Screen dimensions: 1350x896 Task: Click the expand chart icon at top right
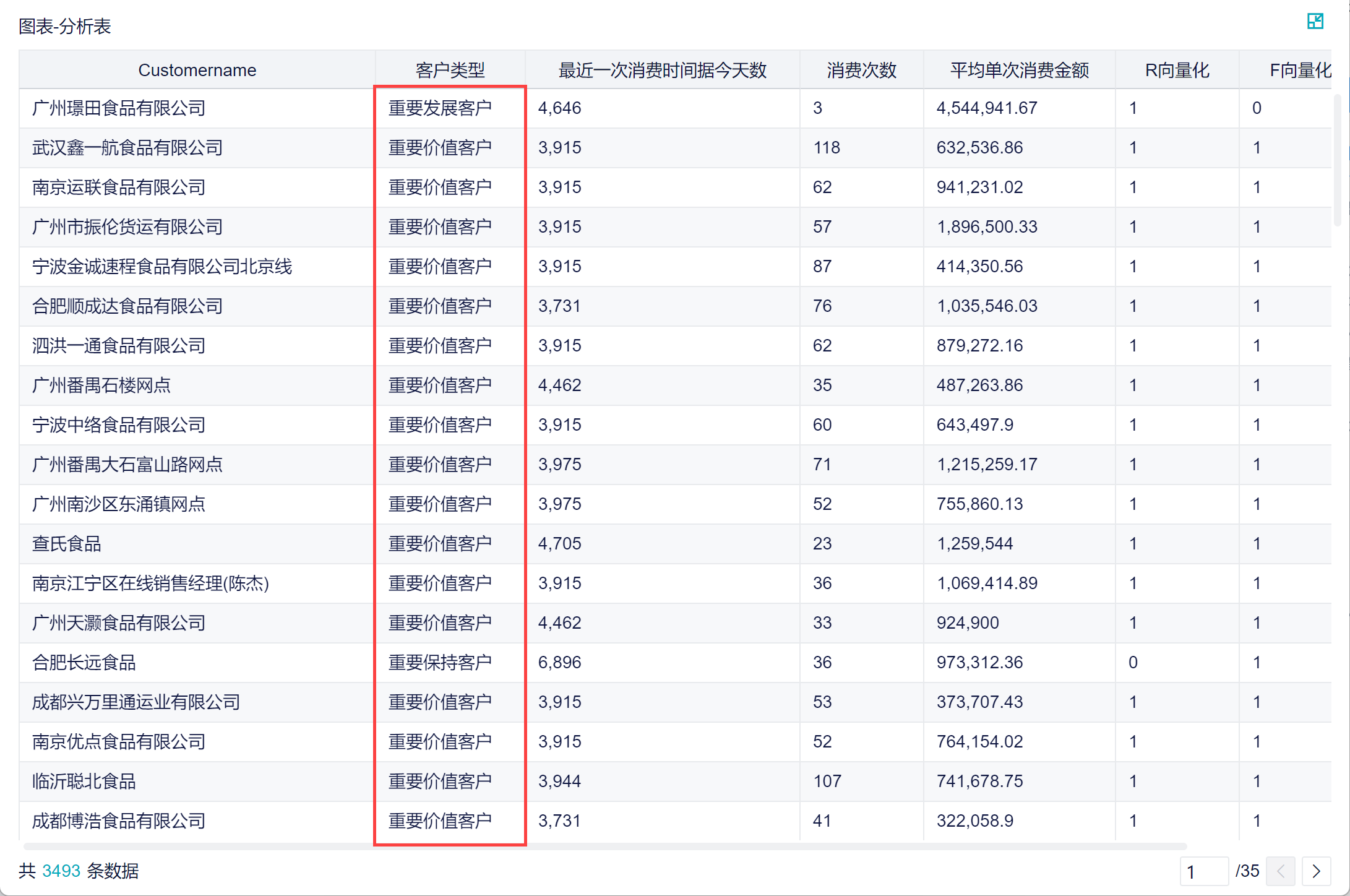(x=1315, y=22)
